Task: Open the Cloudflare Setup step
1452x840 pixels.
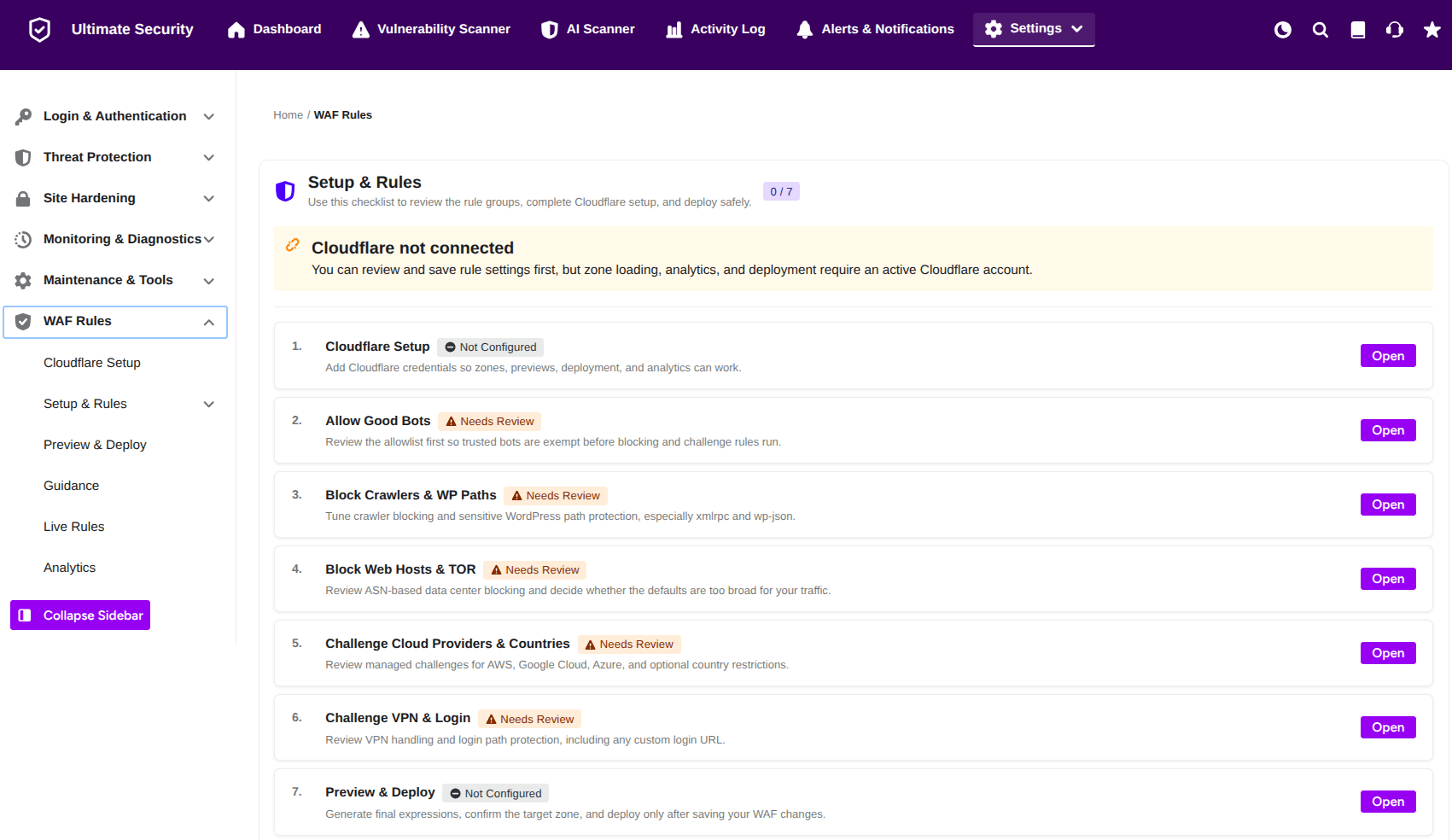Action: tap(1388, 356)
